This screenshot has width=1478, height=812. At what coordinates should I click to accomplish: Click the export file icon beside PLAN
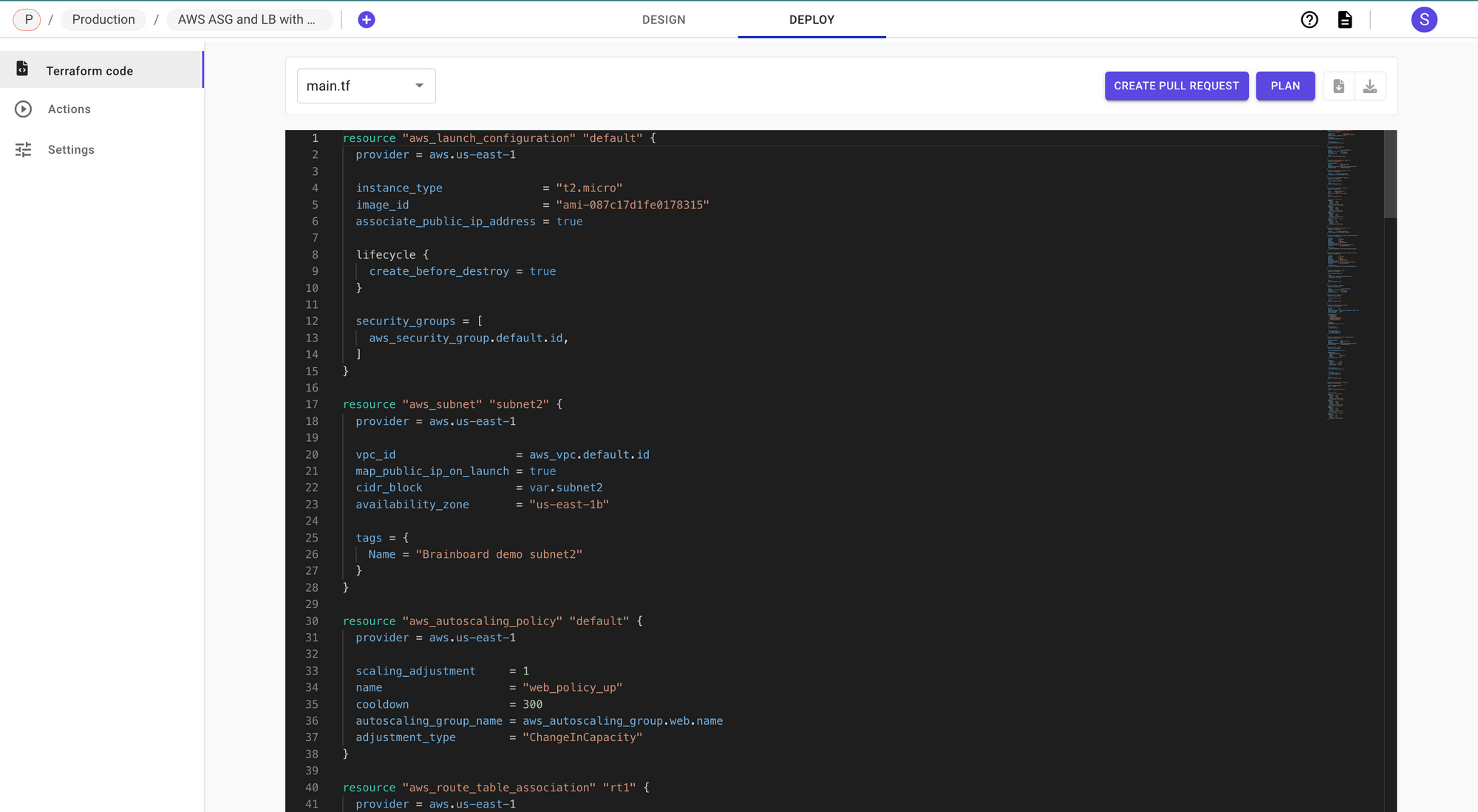1338,85
